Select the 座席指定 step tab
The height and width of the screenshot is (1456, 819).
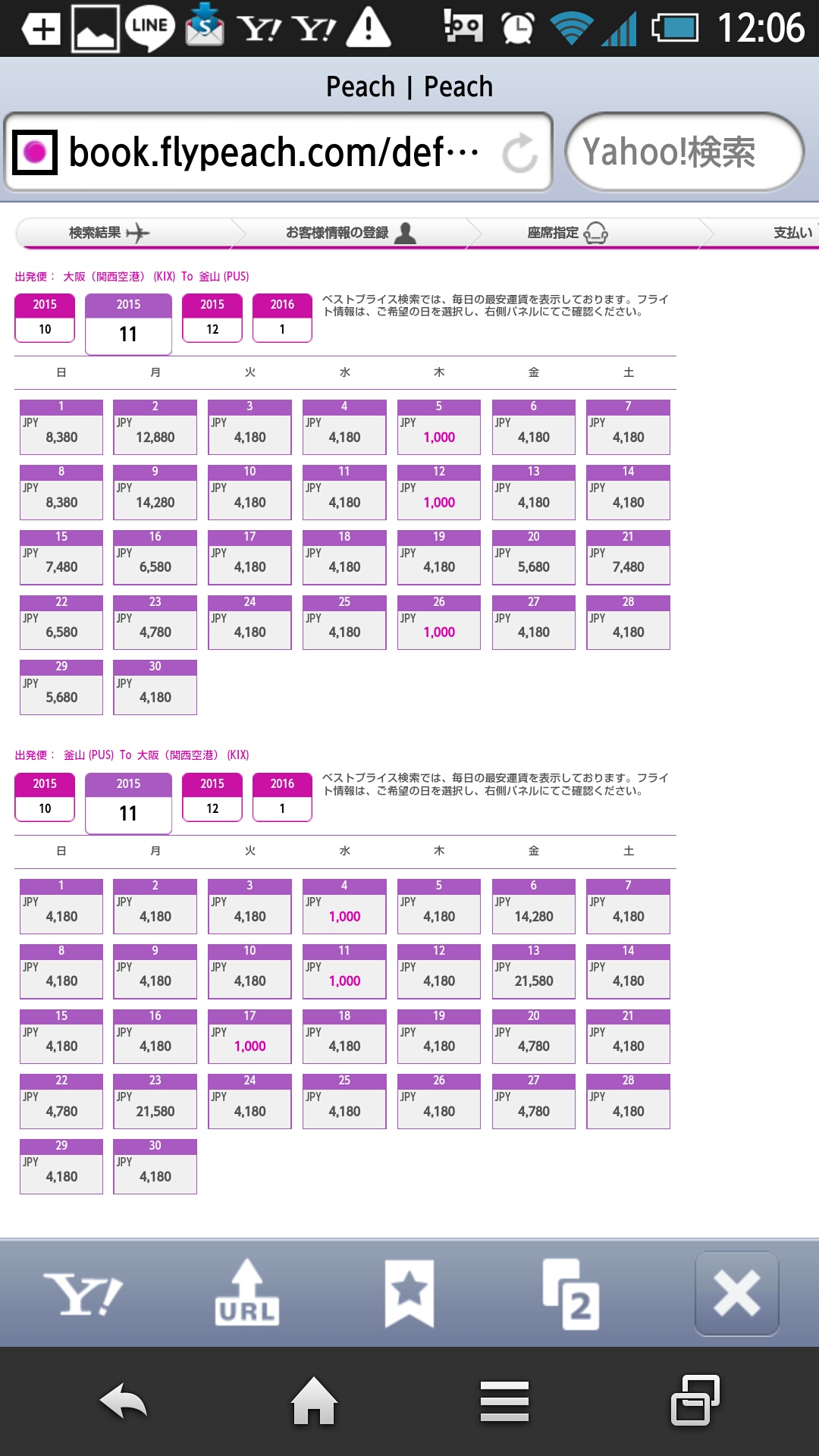[x=567, y=233]
